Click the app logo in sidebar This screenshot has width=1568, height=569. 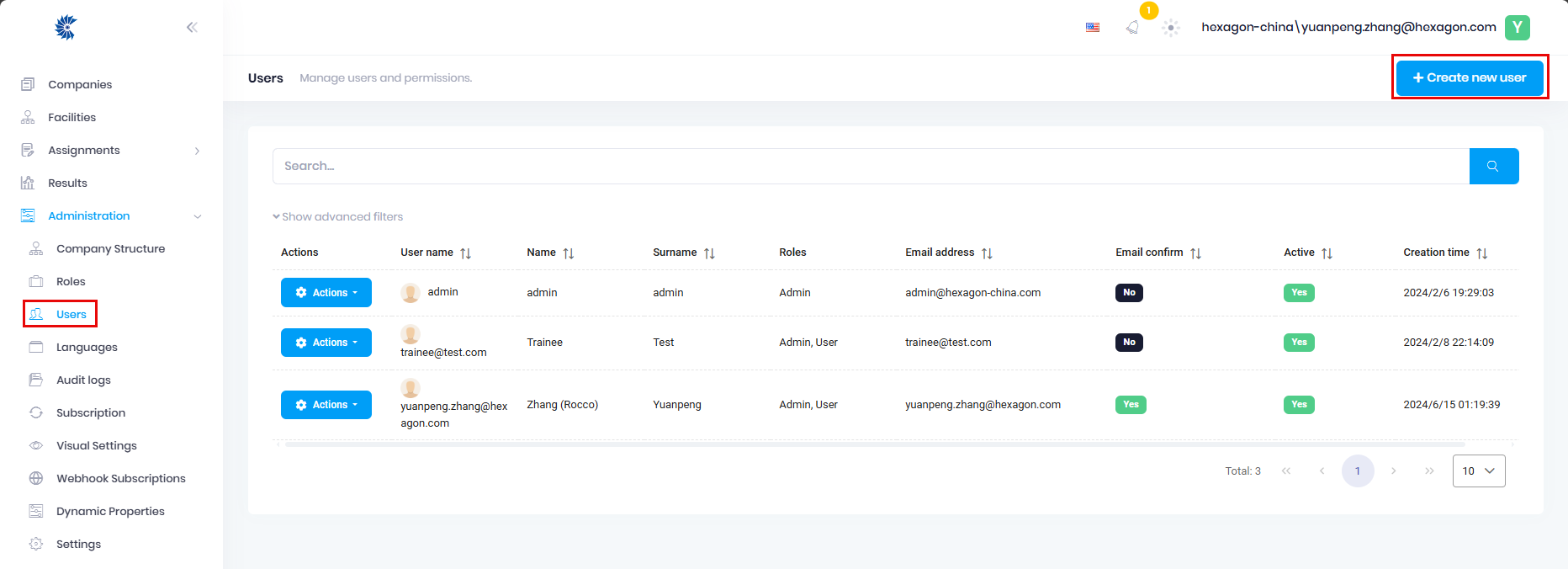click(x=66, y=28)
